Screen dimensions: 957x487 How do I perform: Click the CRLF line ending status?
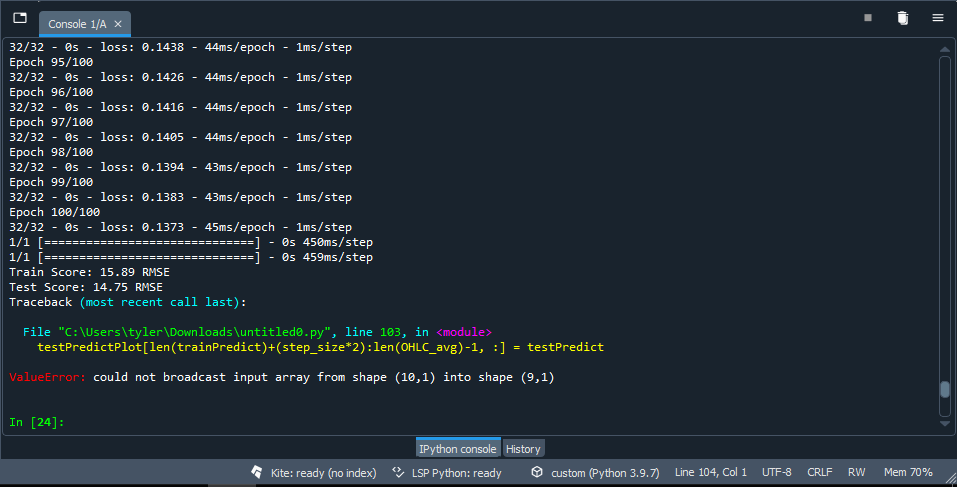(x=820, y=472)
